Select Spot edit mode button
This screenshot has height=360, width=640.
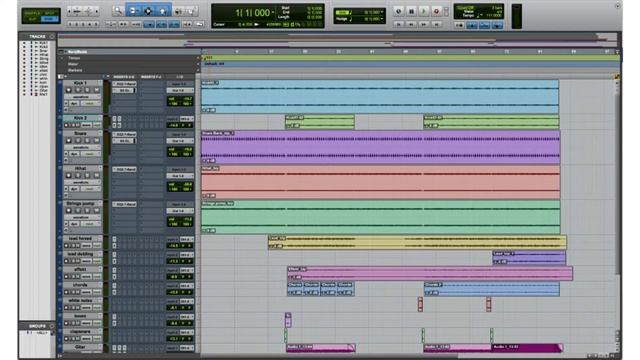[49, 13]
